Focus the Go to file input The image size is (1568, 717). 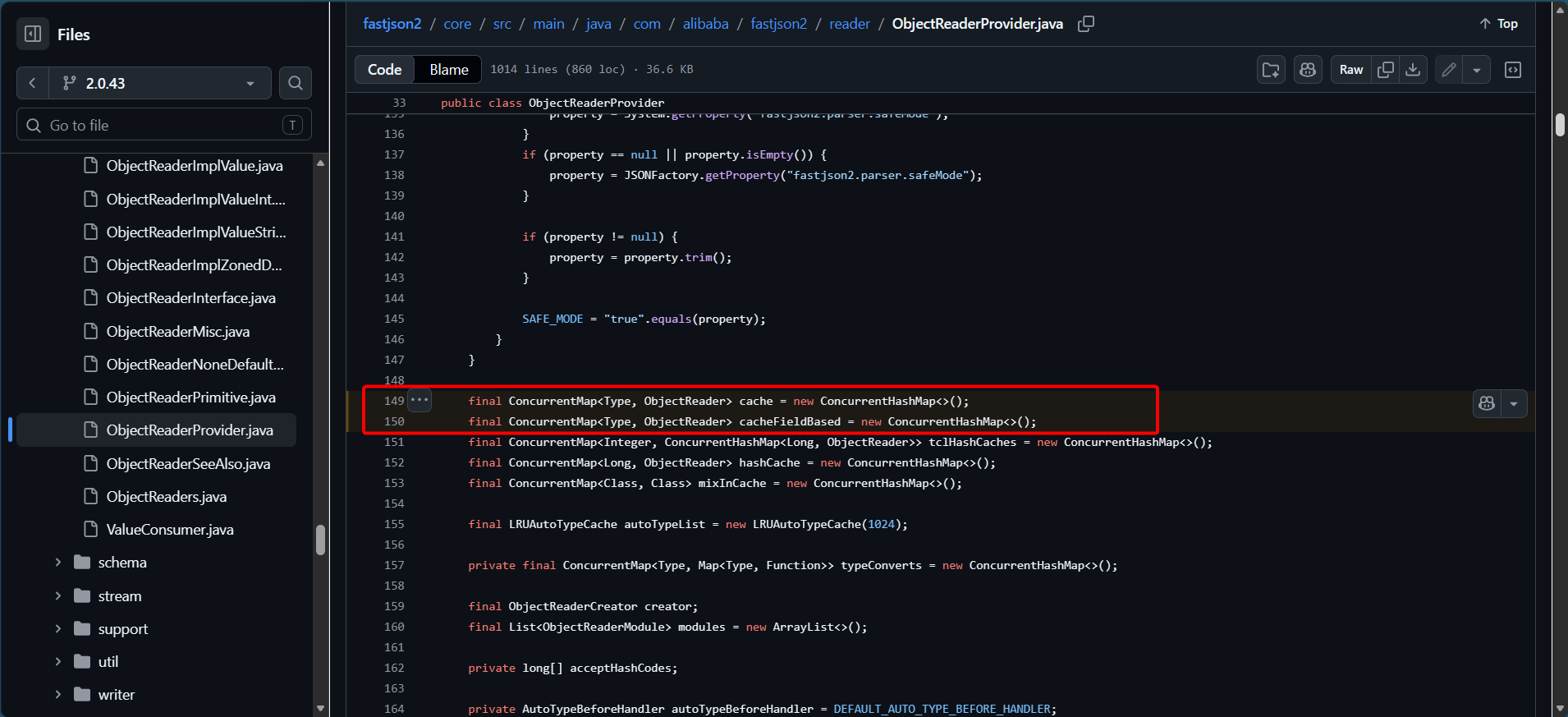pyautogui.click(x=164, y=125)
